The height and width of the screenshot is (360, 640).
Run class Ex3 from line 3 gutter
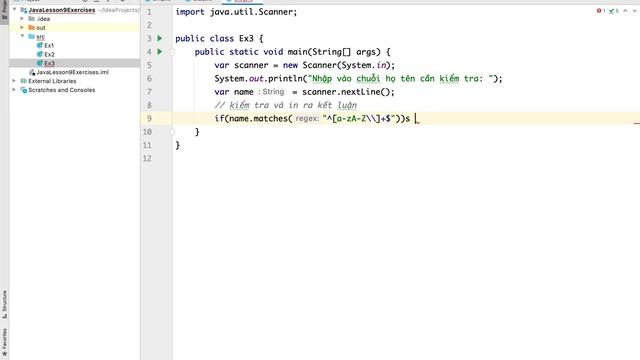pyautogui.click(x=160, y=38)
